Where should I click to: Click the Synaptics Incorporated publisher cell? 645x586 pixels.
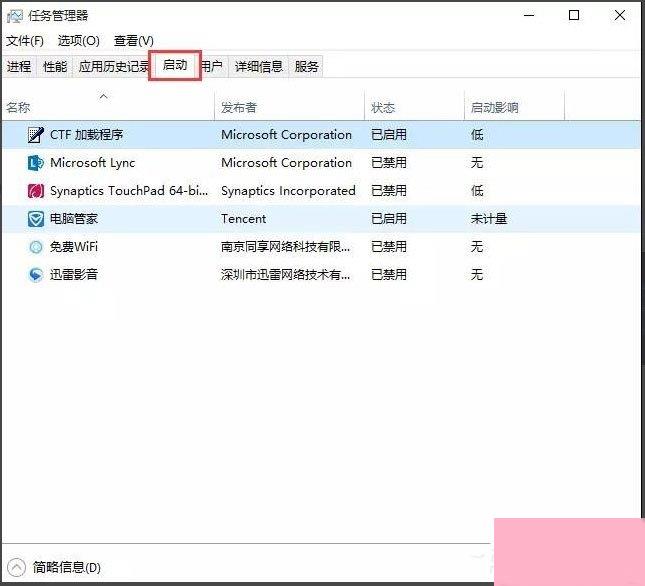coord(288,191)
